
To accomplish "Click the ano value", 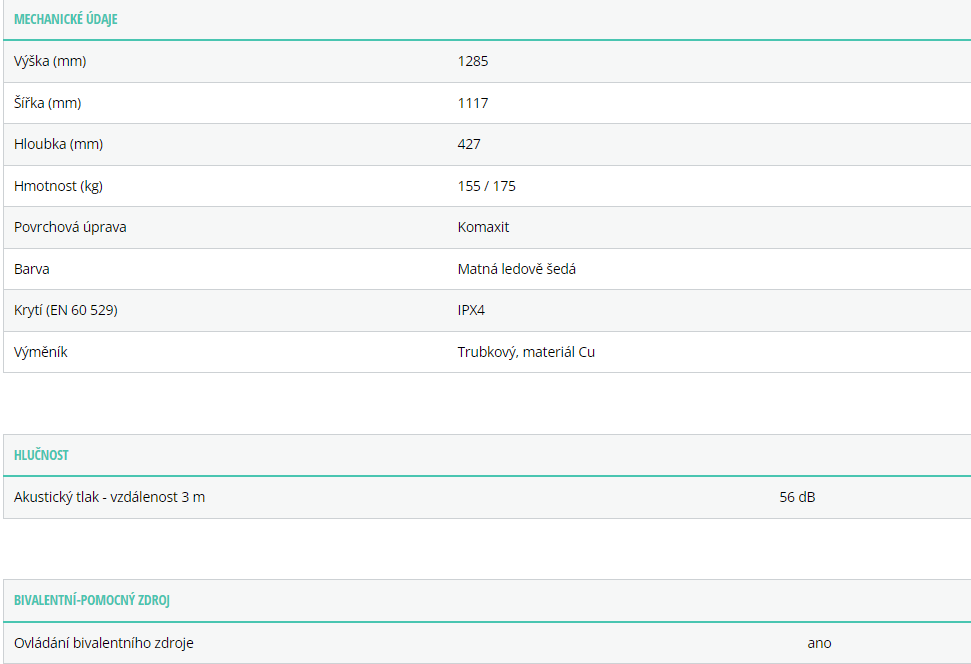I will pyautogui.click(x=819, y=644).
